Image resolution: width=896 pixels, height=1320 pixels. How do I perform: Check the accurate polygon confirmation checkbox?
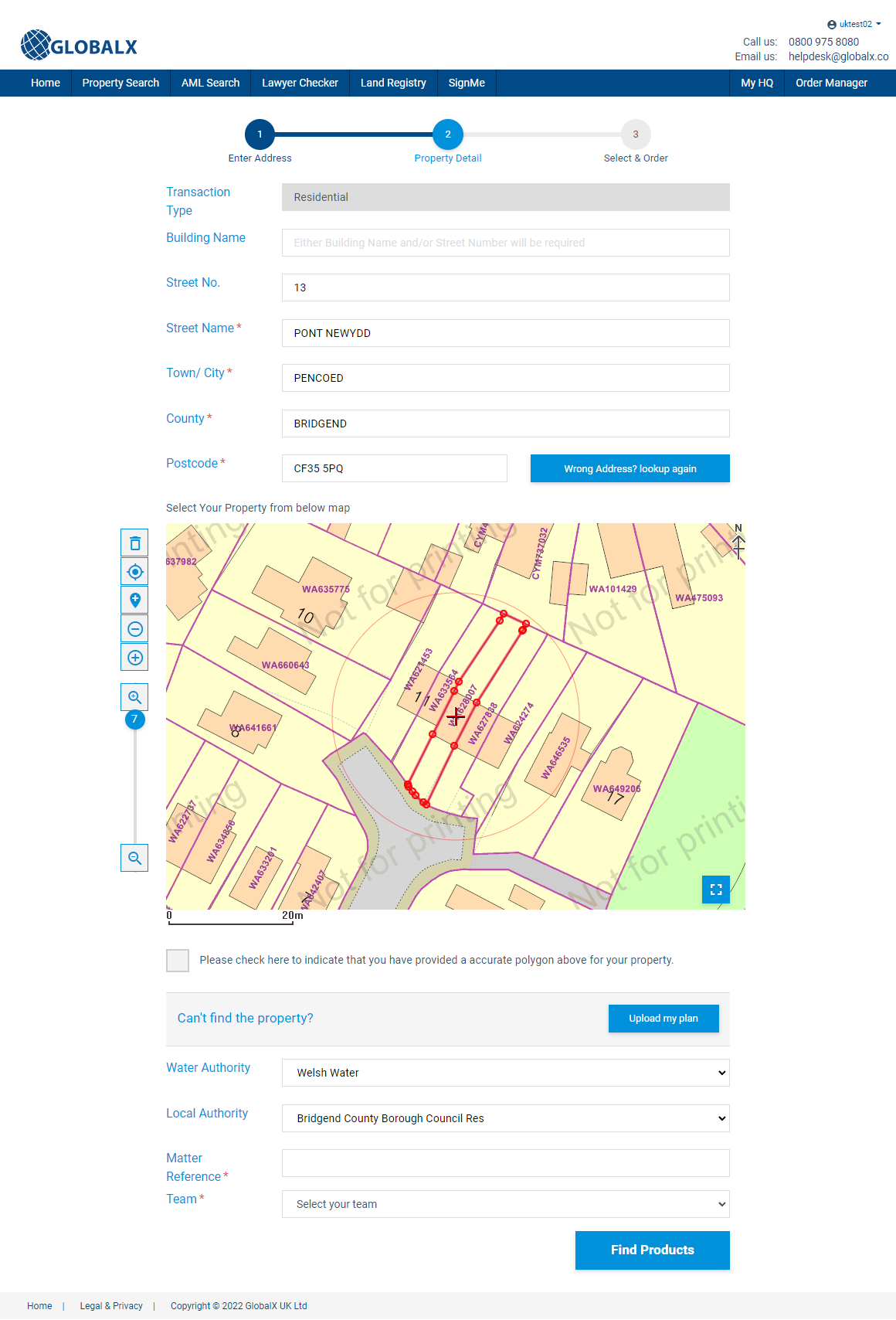click(x=178, y=961)
